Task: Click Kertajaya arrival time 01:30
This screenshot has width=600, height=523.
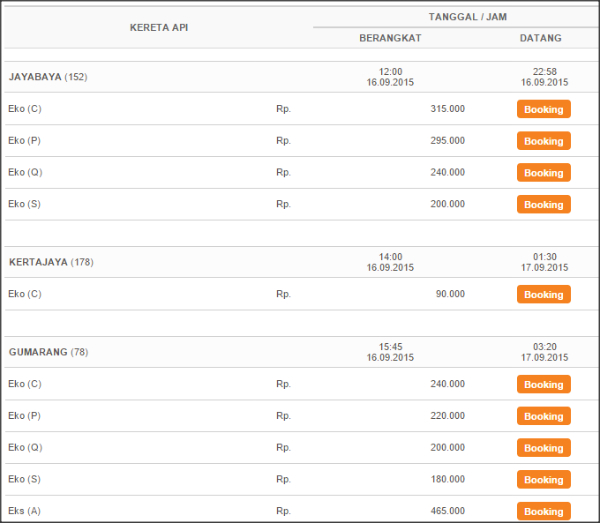Action: click(x=545, y=257)
